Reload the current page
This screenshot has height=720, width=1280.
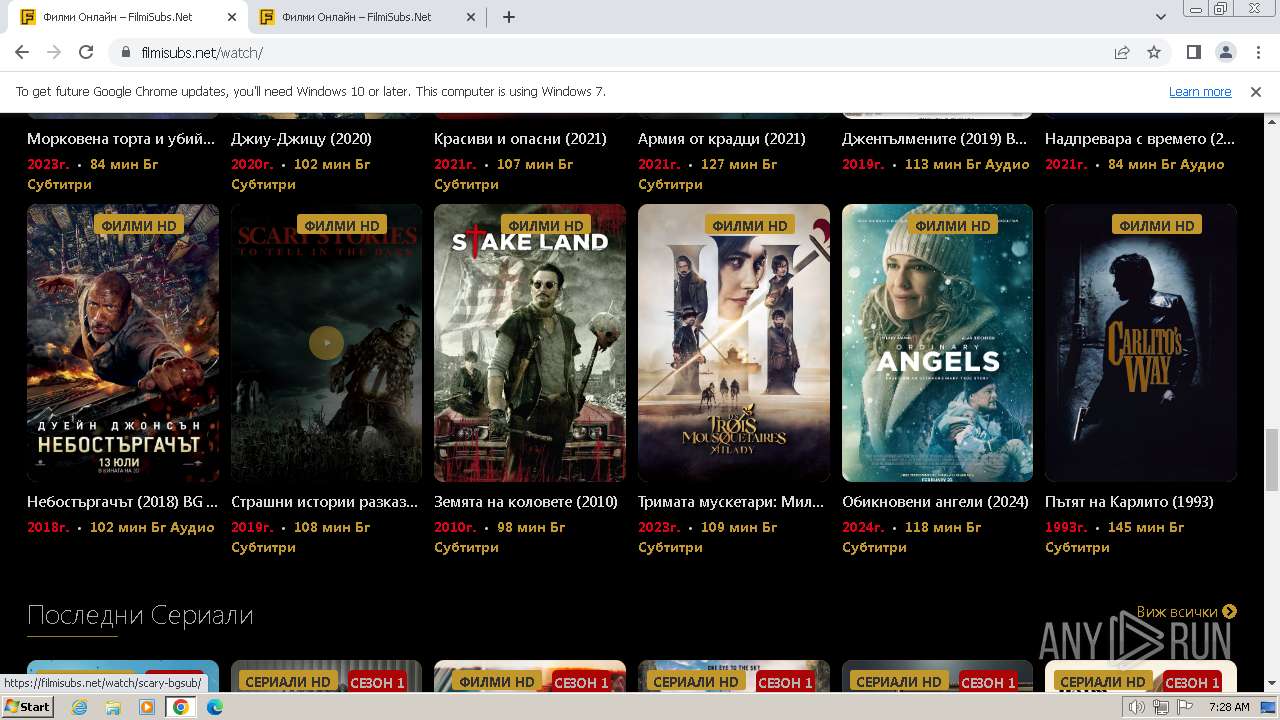[86, 52]
